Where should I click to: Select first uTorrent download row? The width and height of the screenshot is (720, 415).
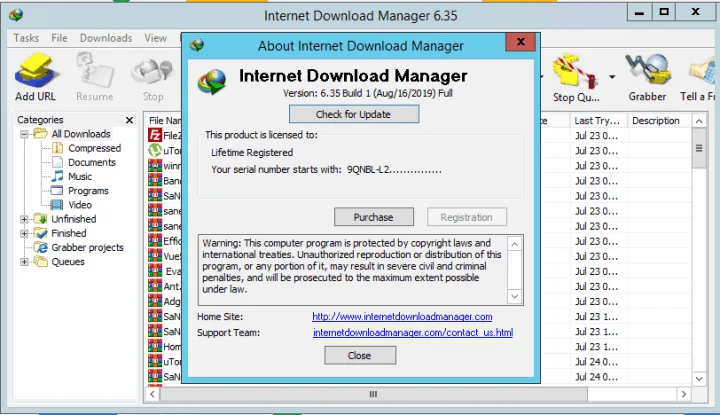click(x=164, y=151)
